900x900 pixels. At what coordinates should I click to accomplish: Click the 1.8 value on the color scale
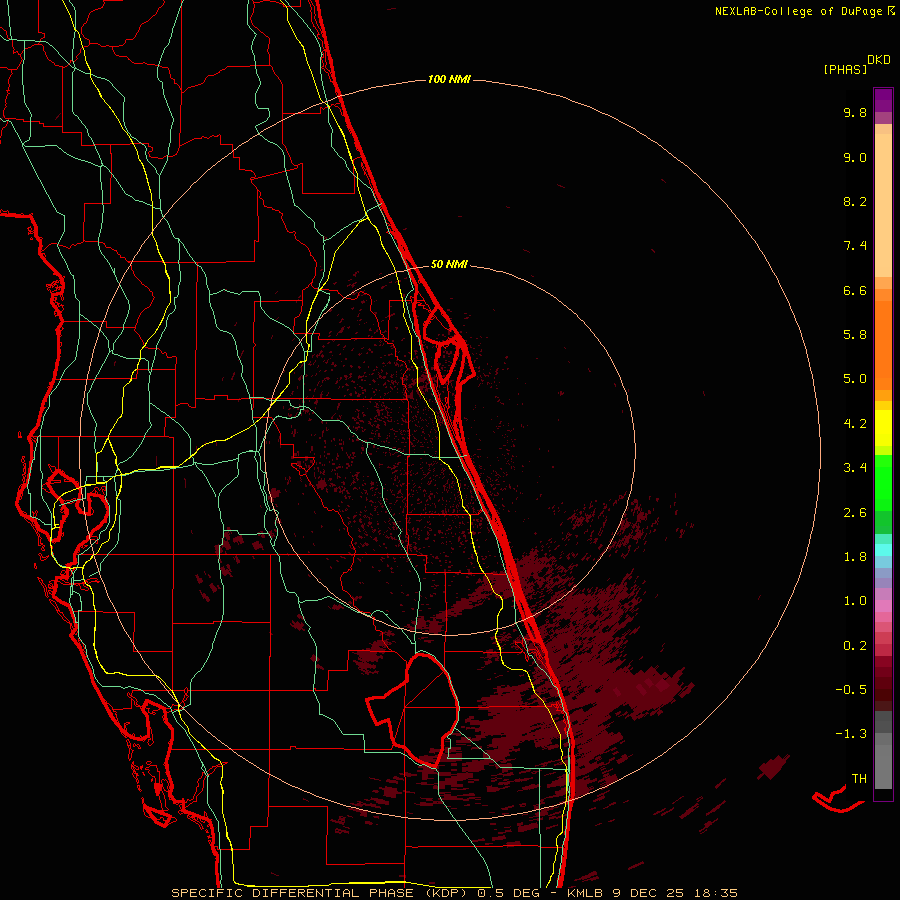point(855,557)
